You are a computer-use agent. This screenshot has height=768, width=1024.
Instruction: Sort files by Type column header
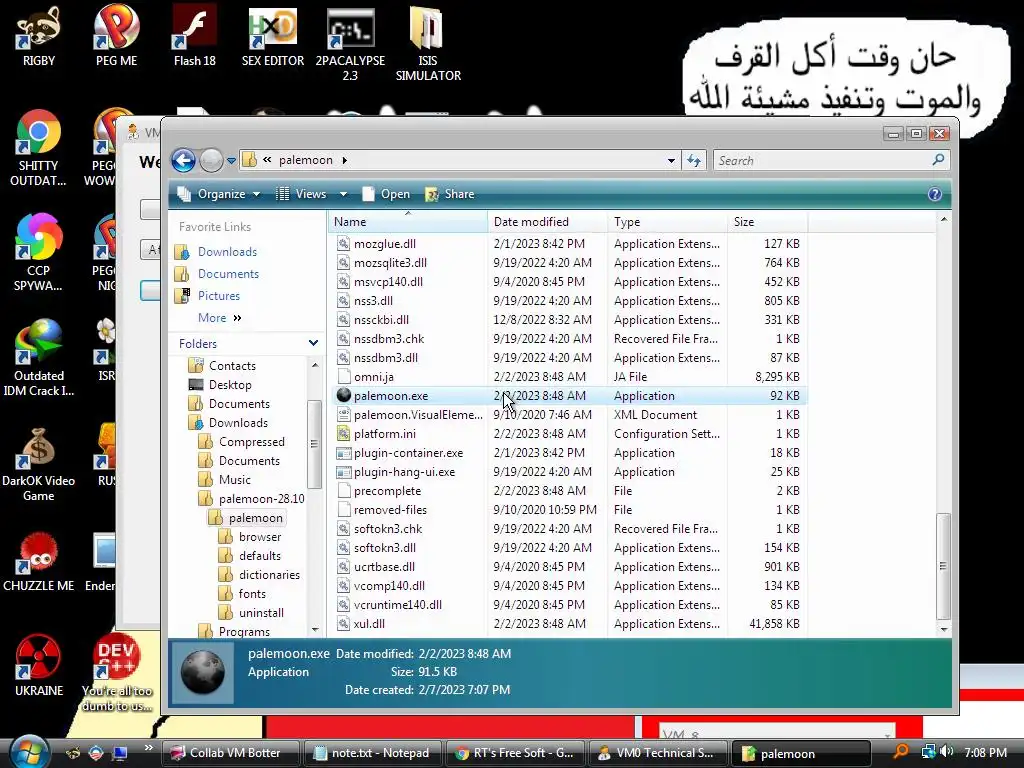tap(667, 222)
